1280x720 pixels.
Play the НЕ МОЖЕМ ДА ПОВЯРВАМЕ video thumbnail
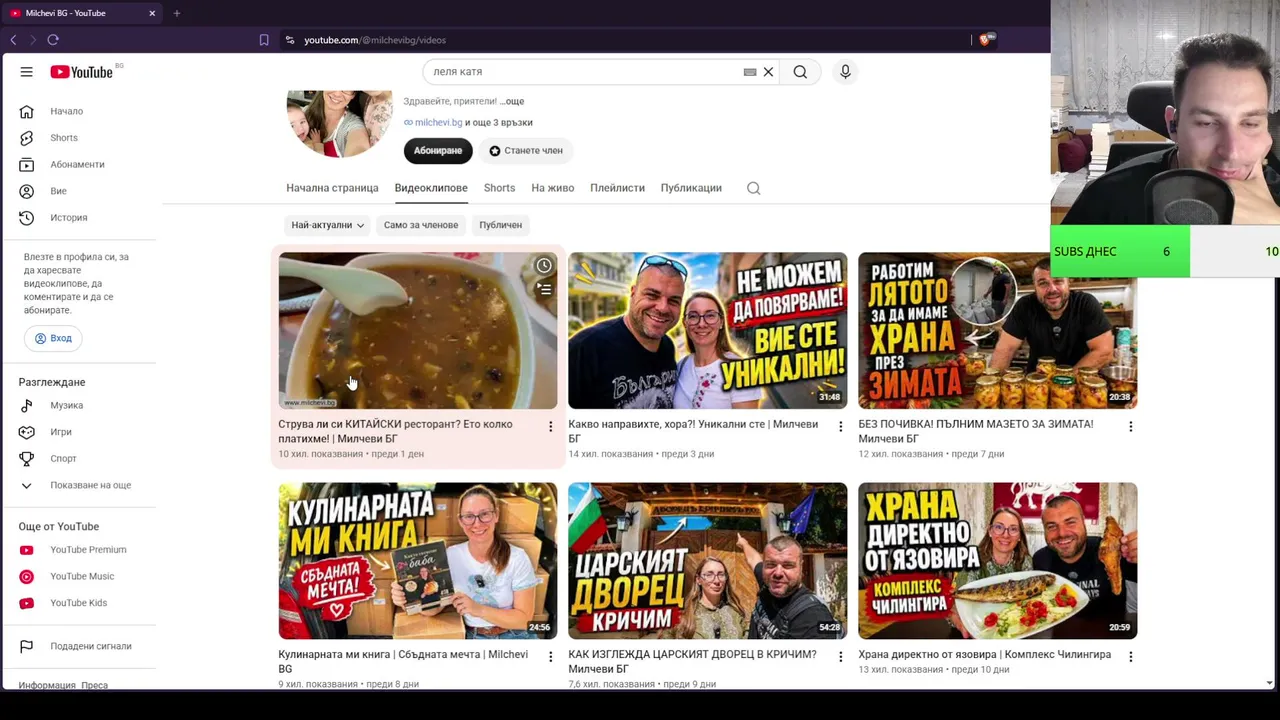coord(707,330)
